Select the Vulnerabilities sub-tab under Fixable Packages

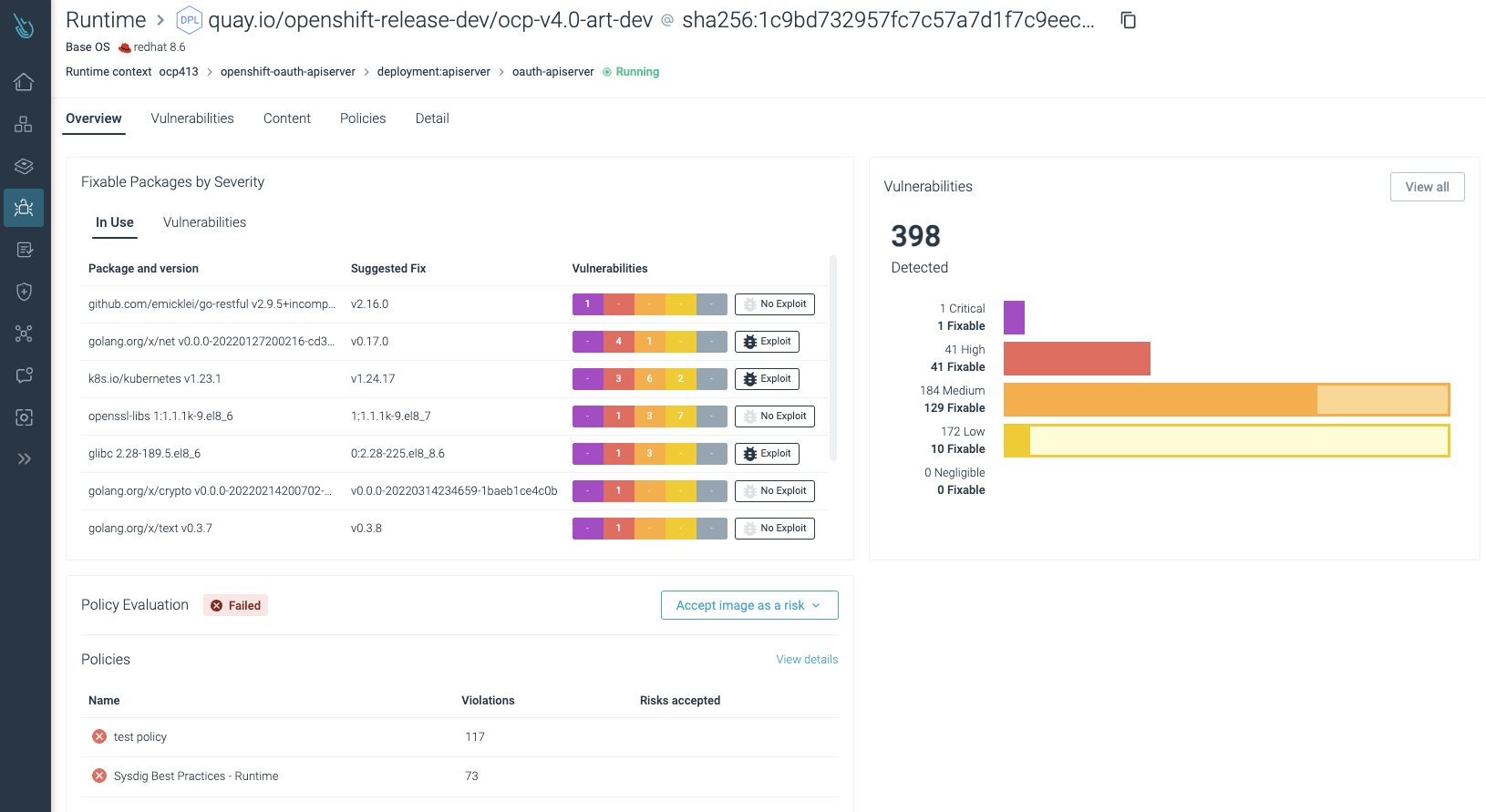pos(204,222)
